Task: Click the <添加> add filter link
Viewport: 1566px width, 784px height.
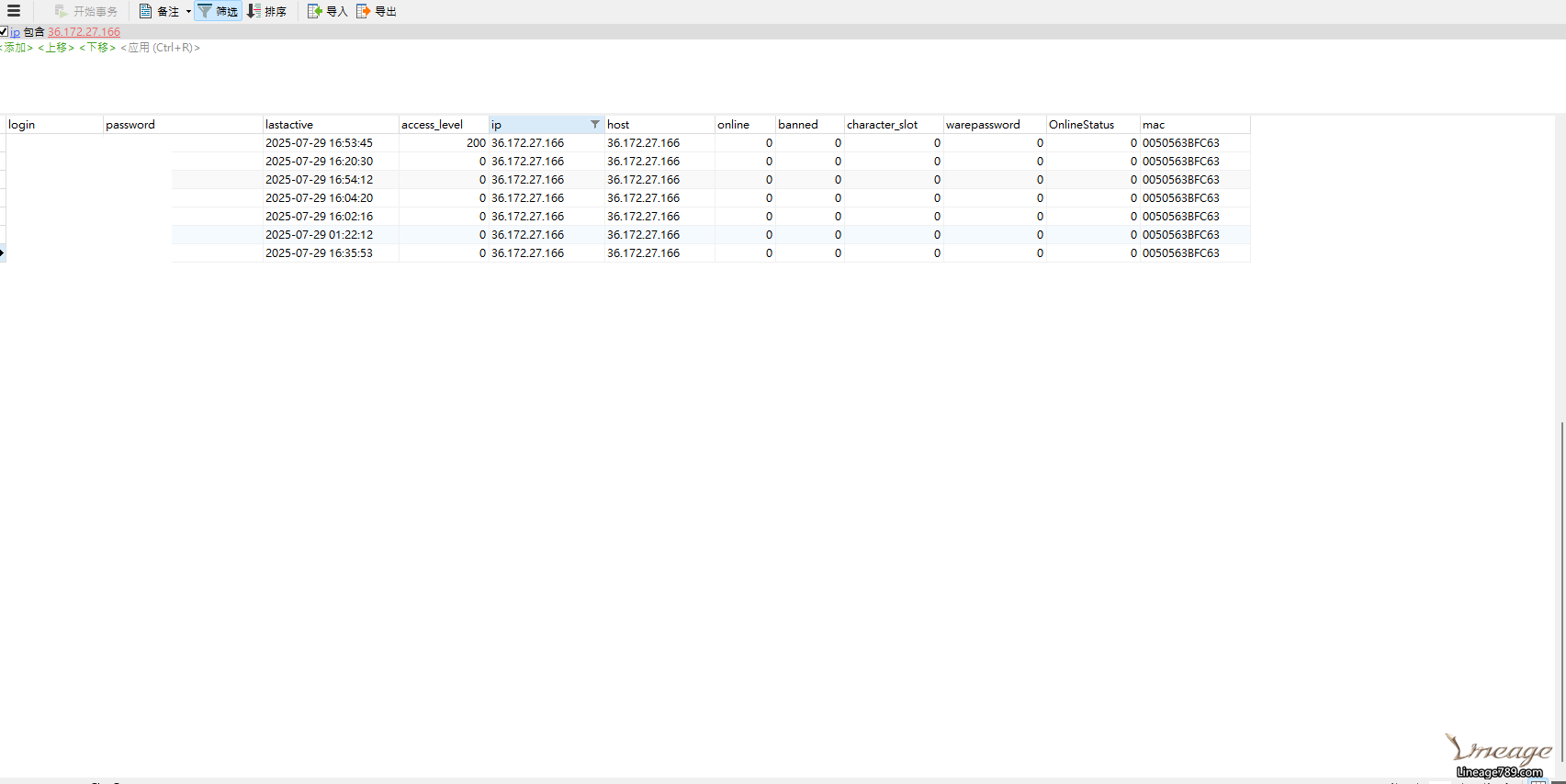Action: (17, 48)
